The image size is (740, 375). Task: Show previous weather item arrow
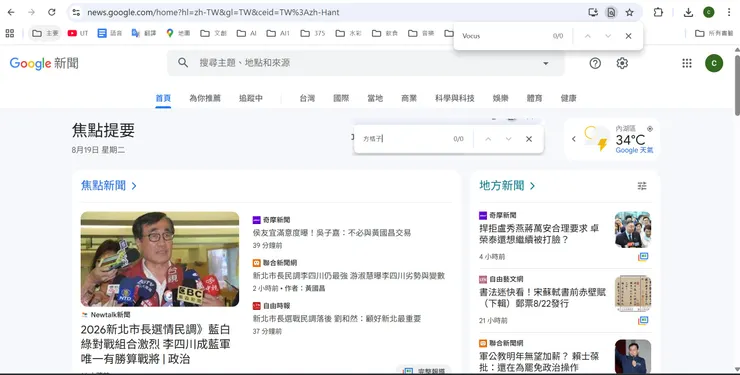pos(574,139)
